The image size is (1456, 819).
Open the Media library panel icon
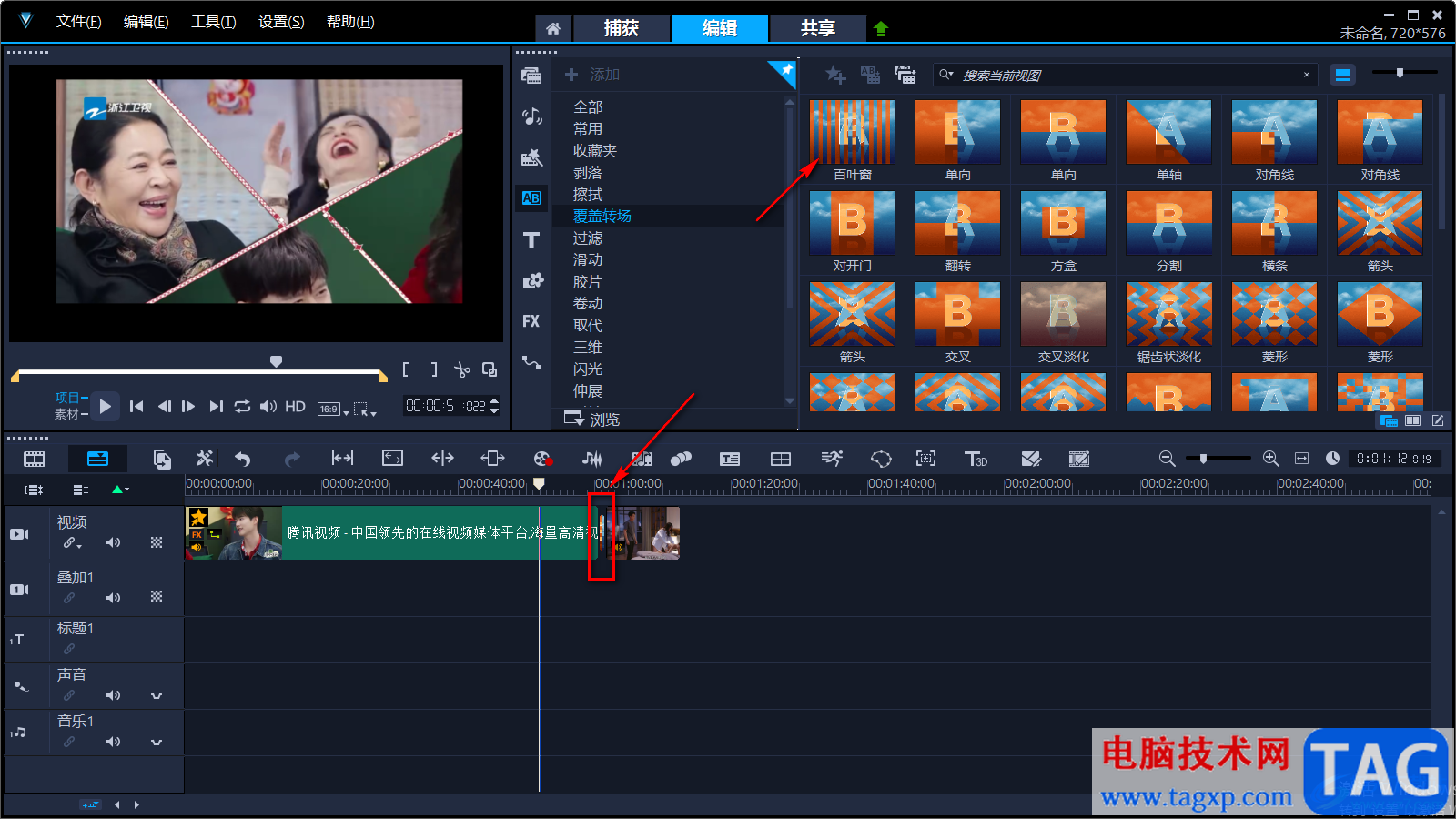pyautogui.click(x=531, y=76)
